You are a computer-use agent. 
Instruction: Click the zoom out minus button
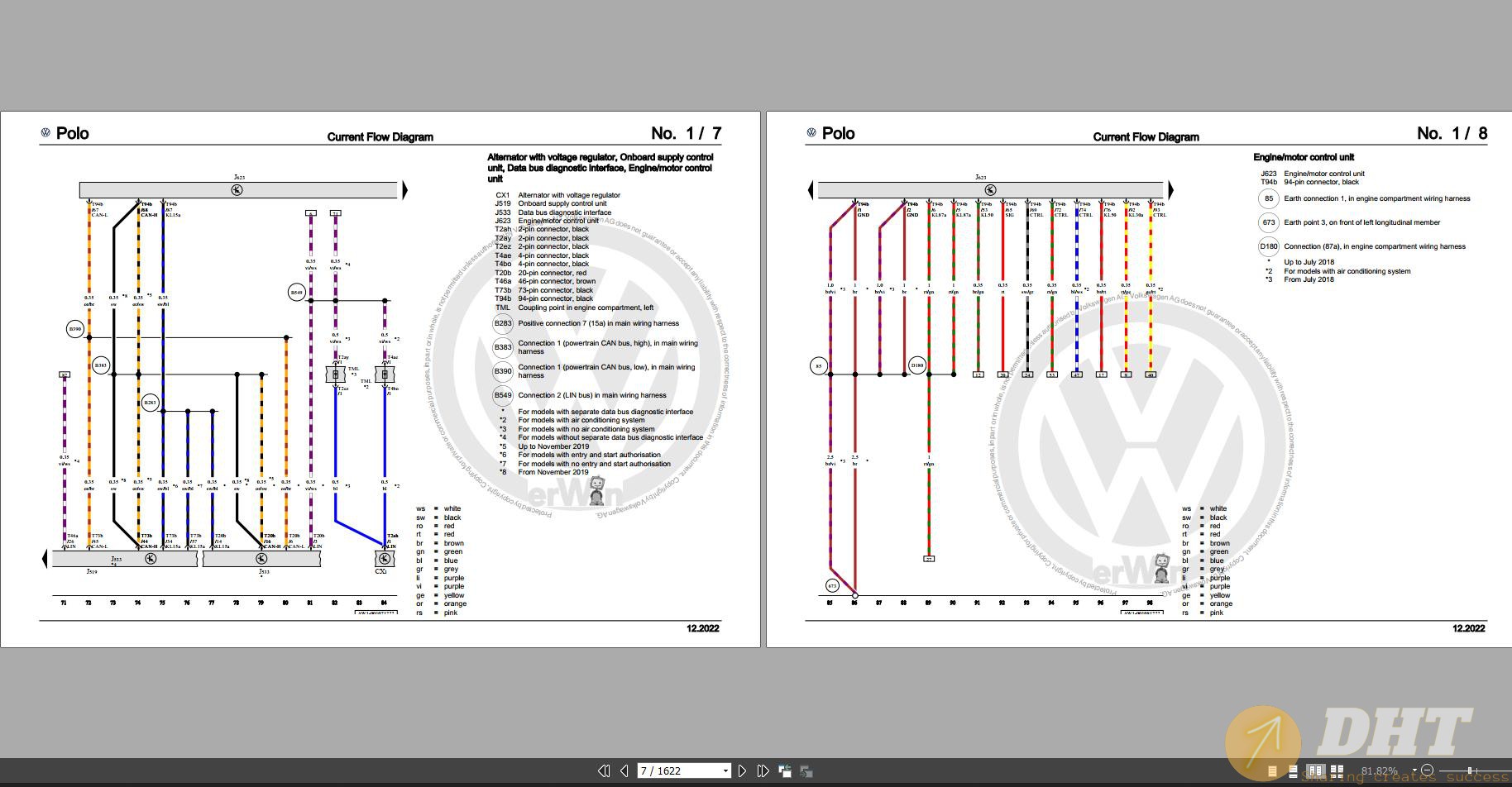pos(1427,770)
